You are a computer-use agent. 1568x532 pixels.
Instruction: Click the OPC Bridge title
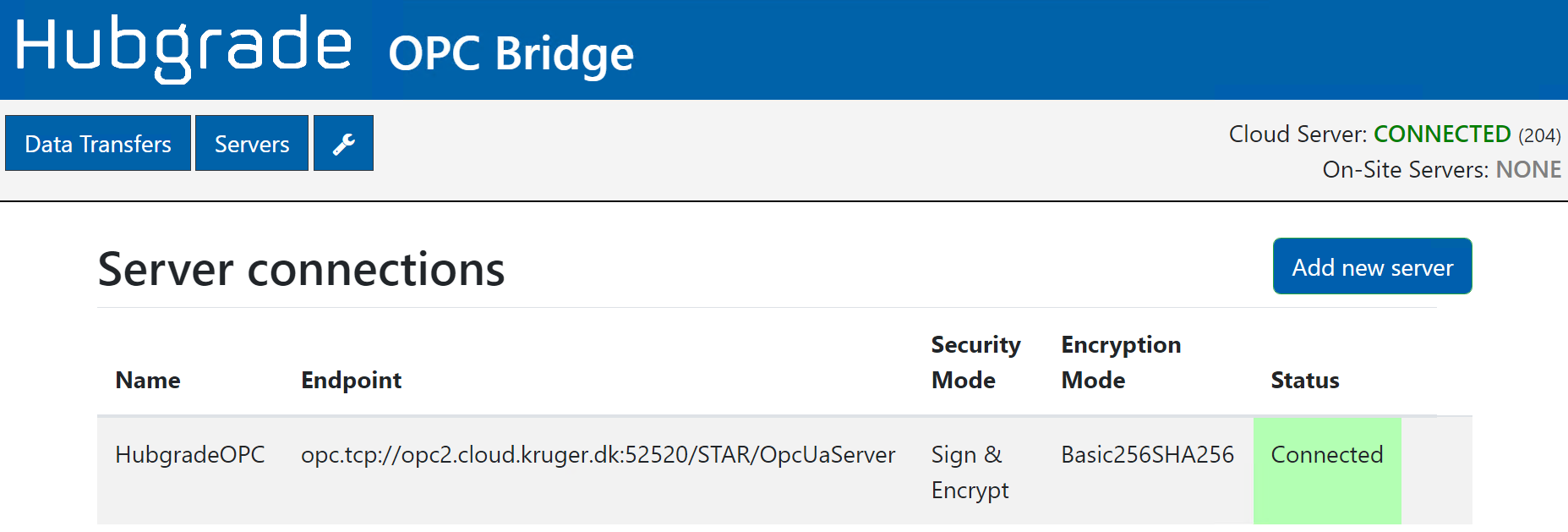click(511, 53)
